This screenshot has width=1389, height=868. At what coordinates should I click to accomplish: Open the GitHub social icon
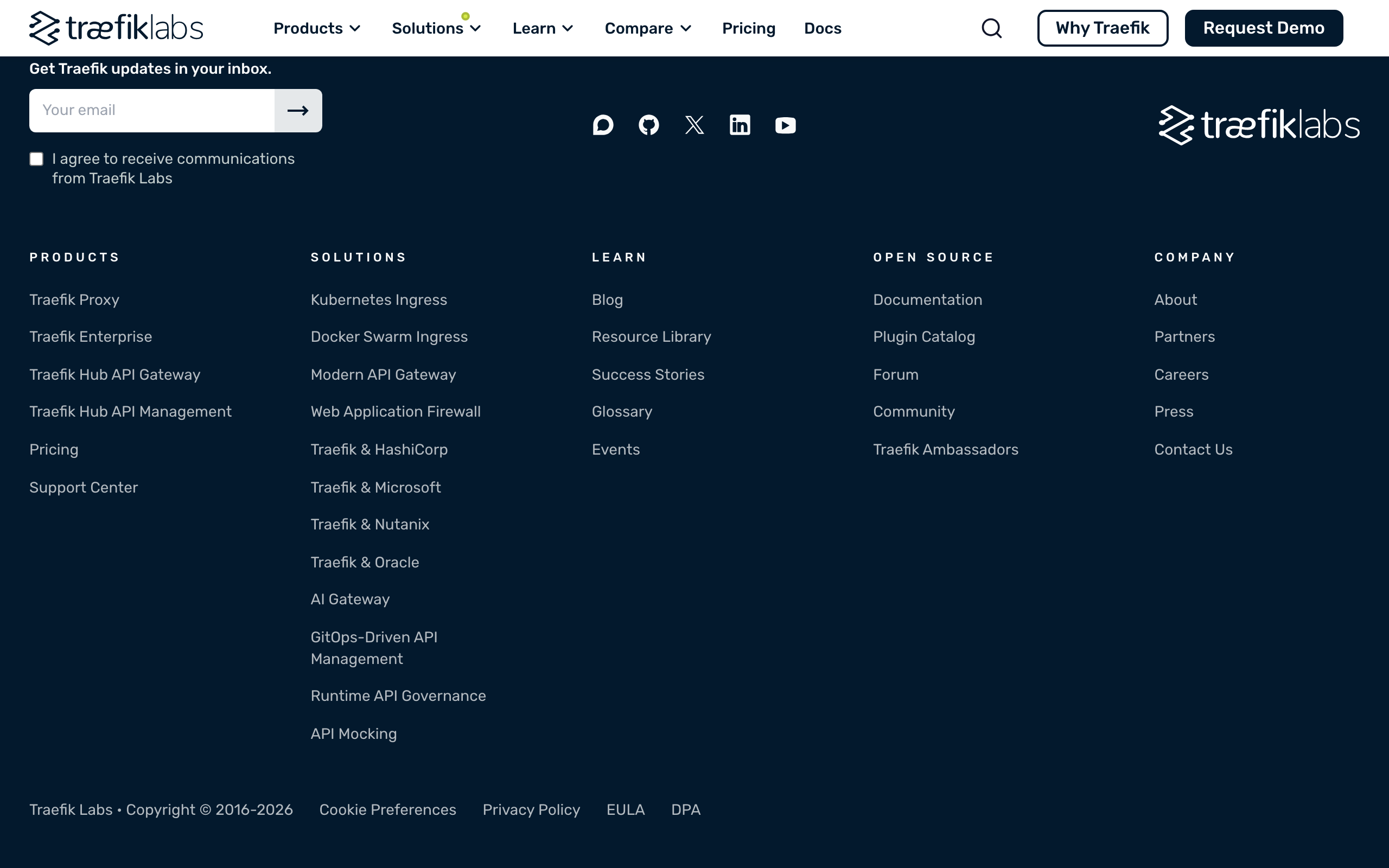(x=648, y=125)
